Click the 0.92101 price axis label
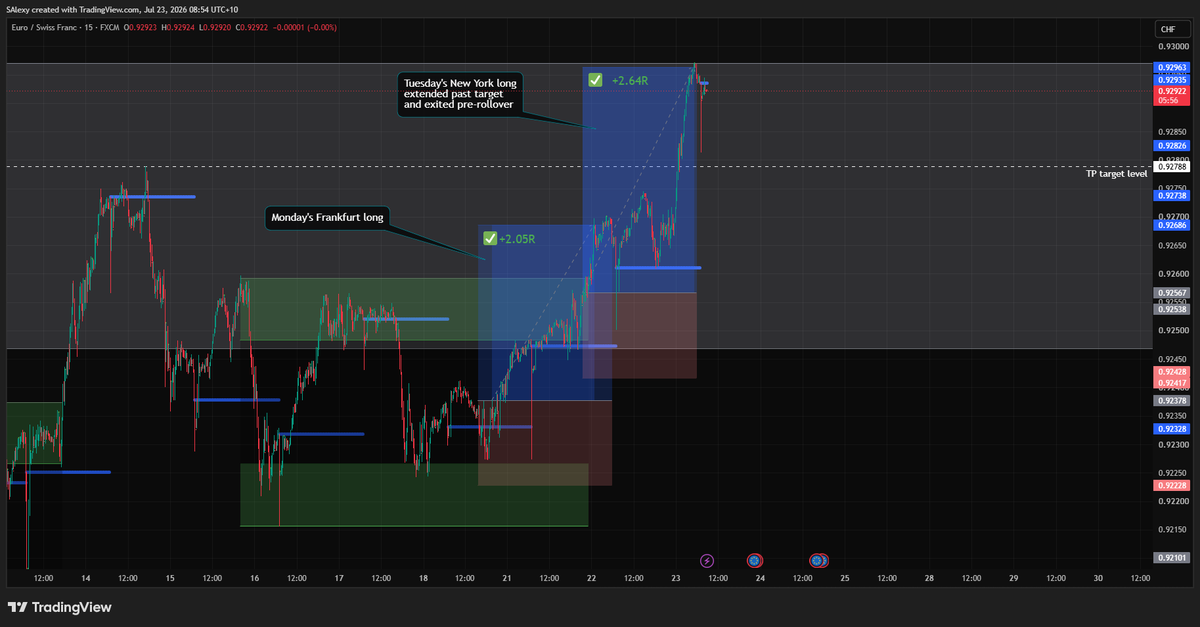 (x=1172, y=557)
